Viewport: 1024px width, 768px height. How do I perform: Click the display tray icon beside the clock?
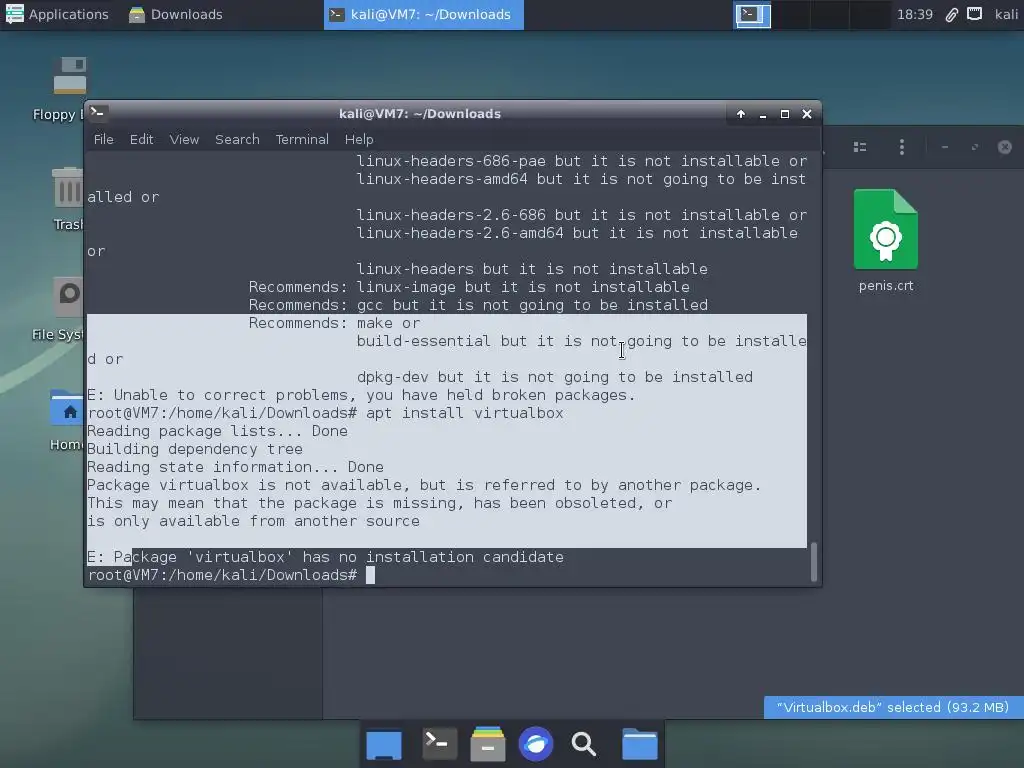coord(974,14)
